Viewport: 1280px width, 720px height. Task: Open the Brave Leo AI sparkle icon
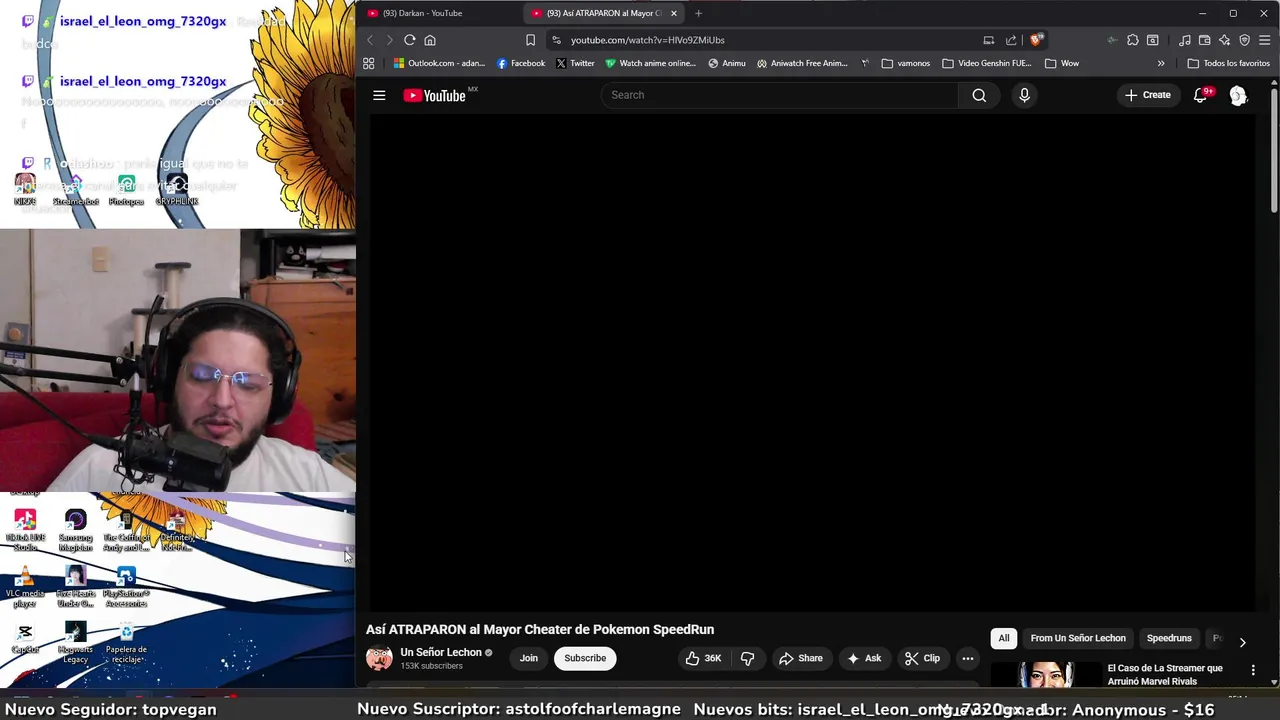tap(1224, 40)
